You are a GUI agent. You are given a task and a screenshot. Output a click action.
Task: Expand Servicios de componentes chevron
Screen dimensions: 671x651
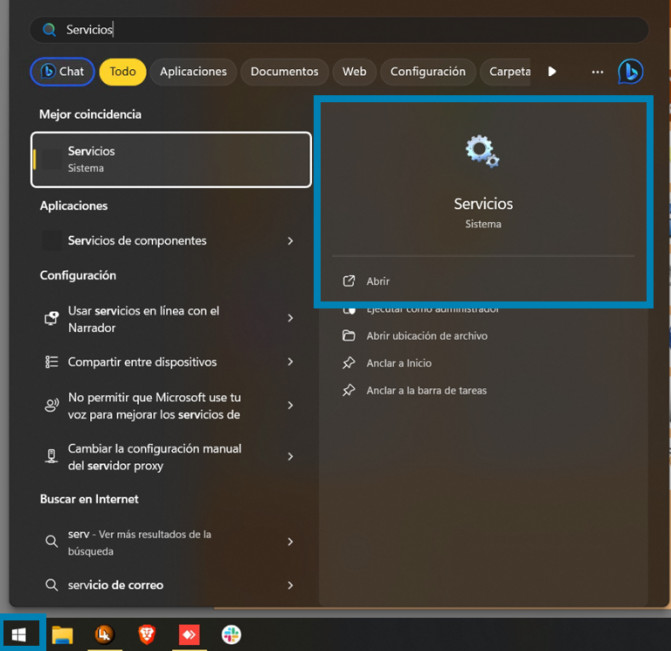[x=290, y=241]
